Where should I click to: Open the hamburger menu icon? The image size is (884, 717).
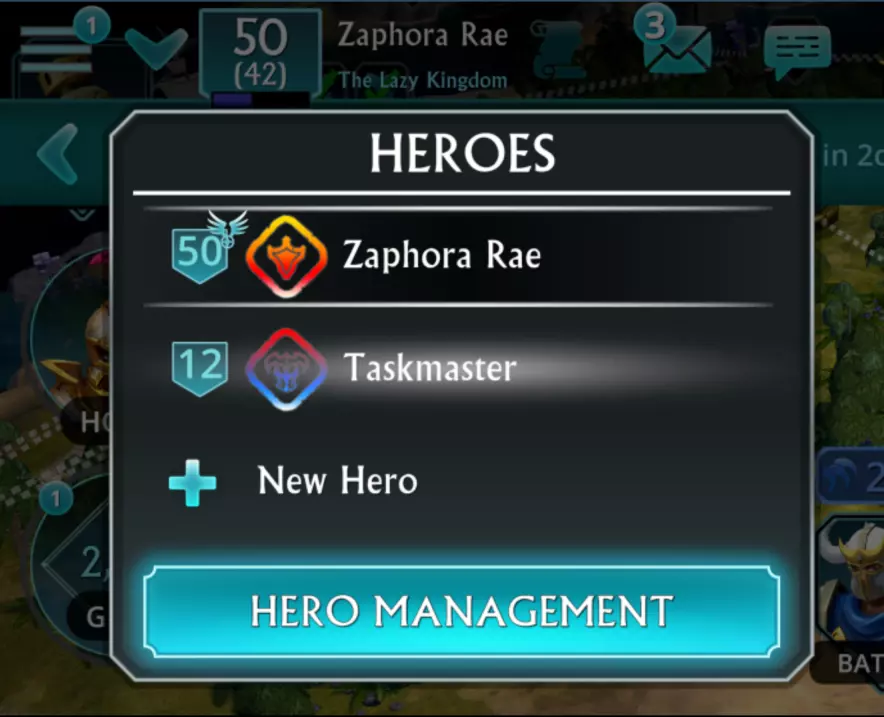(55, 50)
